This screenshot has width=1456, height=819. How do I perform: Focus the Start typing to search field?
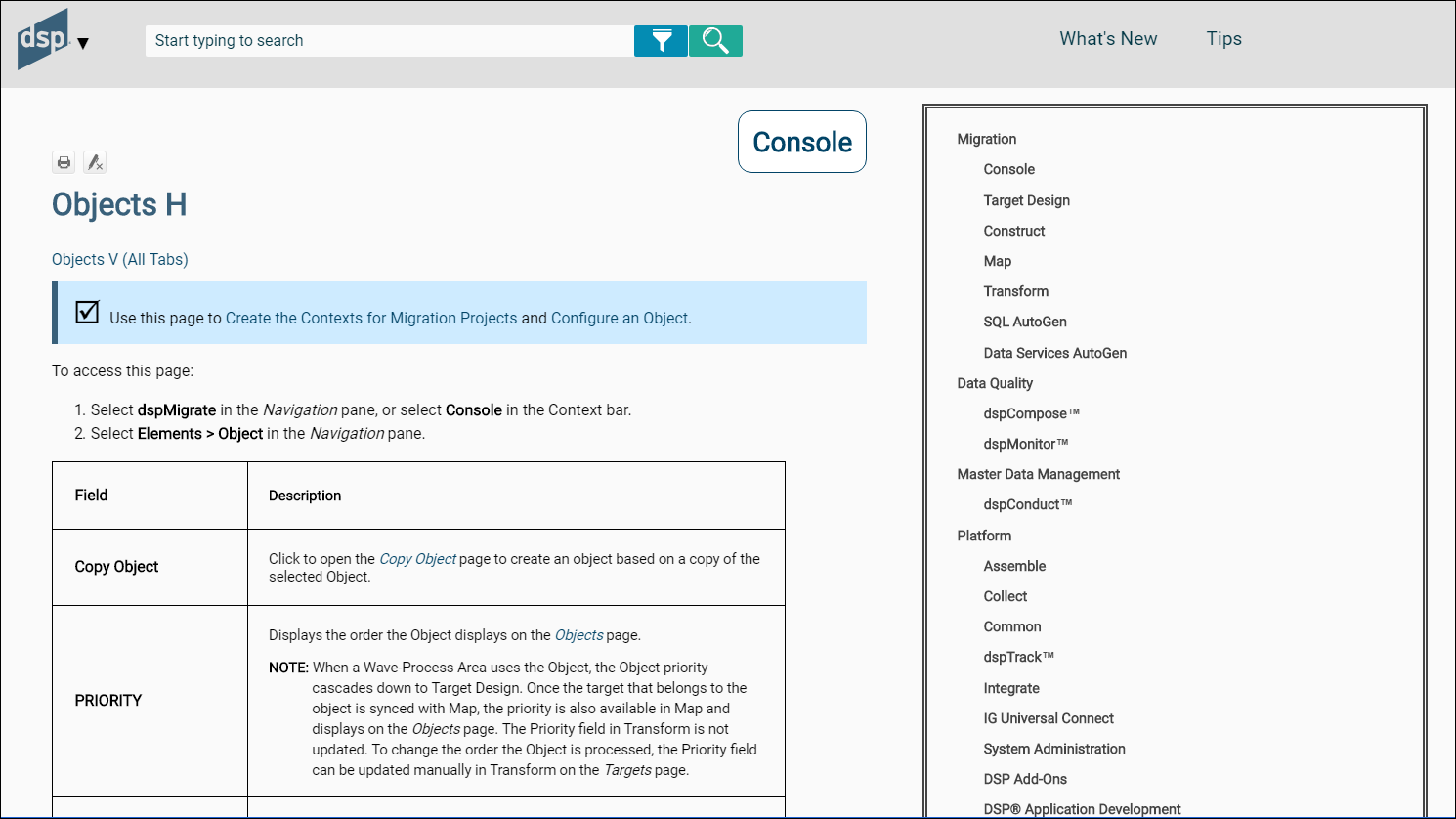point(389,41)
